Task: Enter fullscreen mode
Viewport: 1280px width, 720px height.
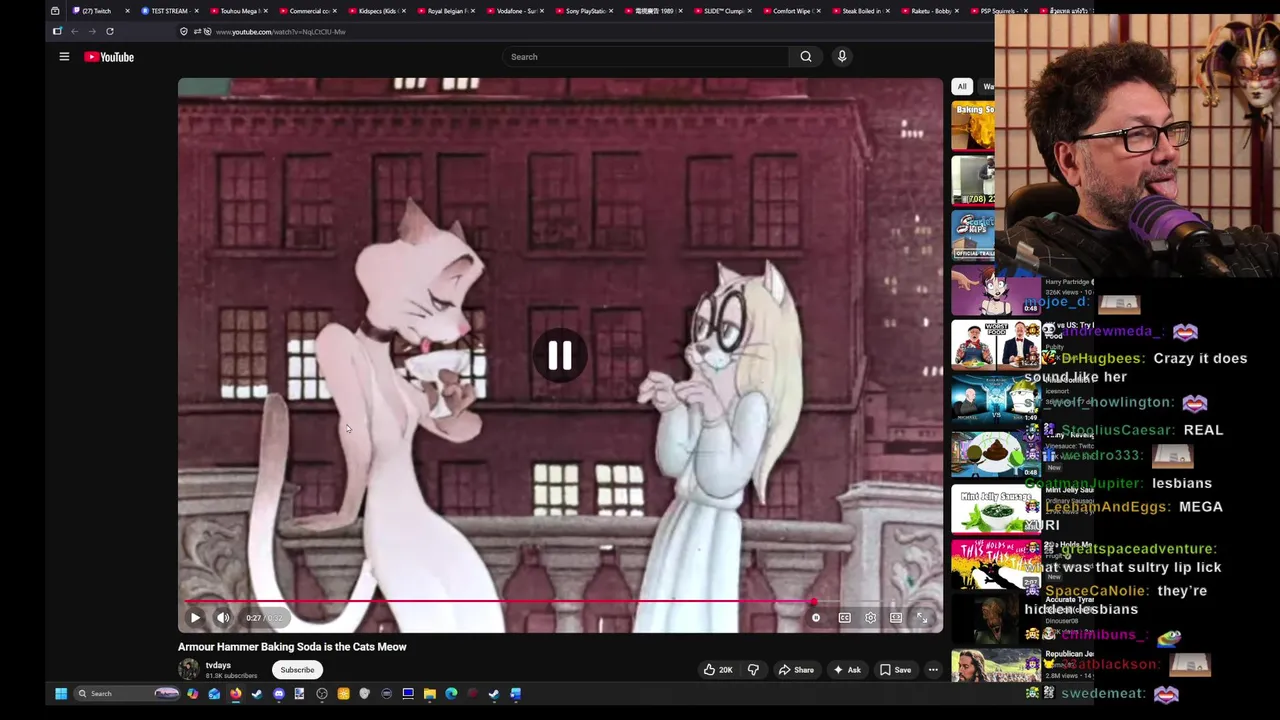Action: (x=922, y=618)
